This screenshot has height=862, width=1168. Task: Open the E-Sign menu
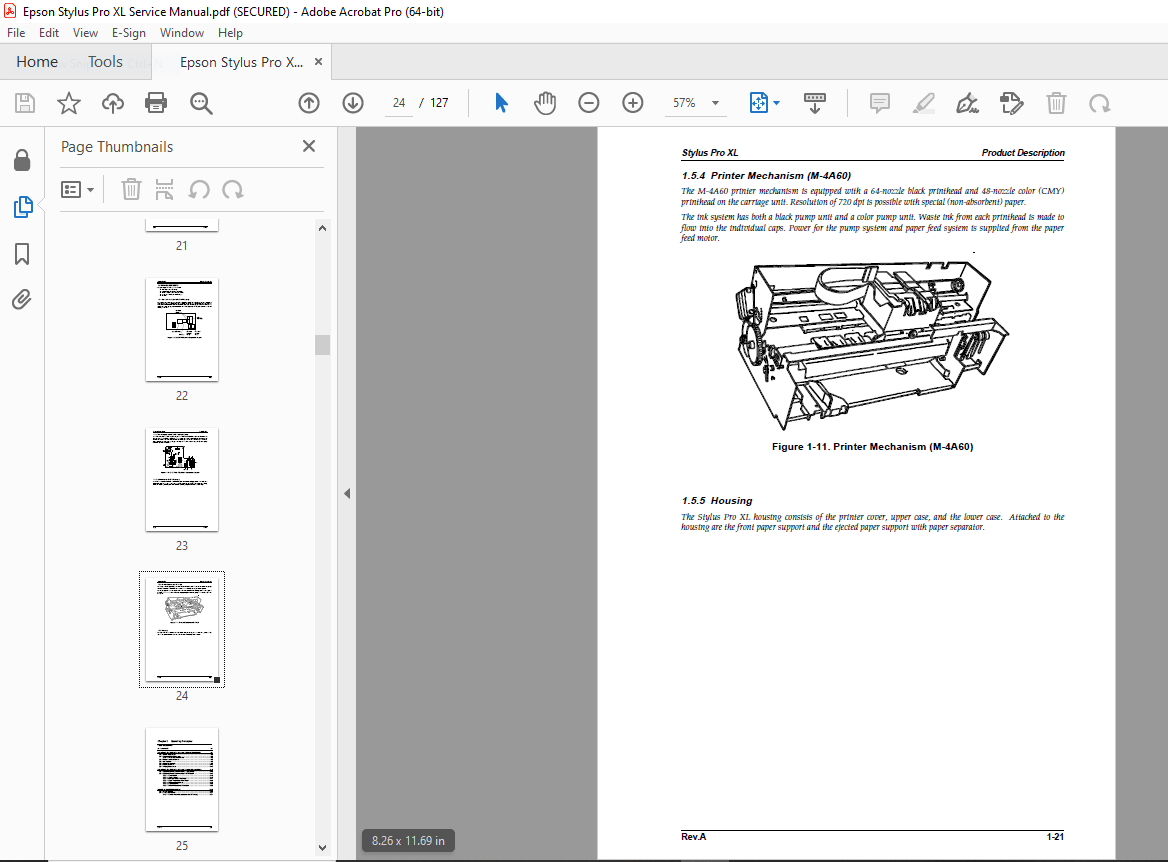coord(129,32)
